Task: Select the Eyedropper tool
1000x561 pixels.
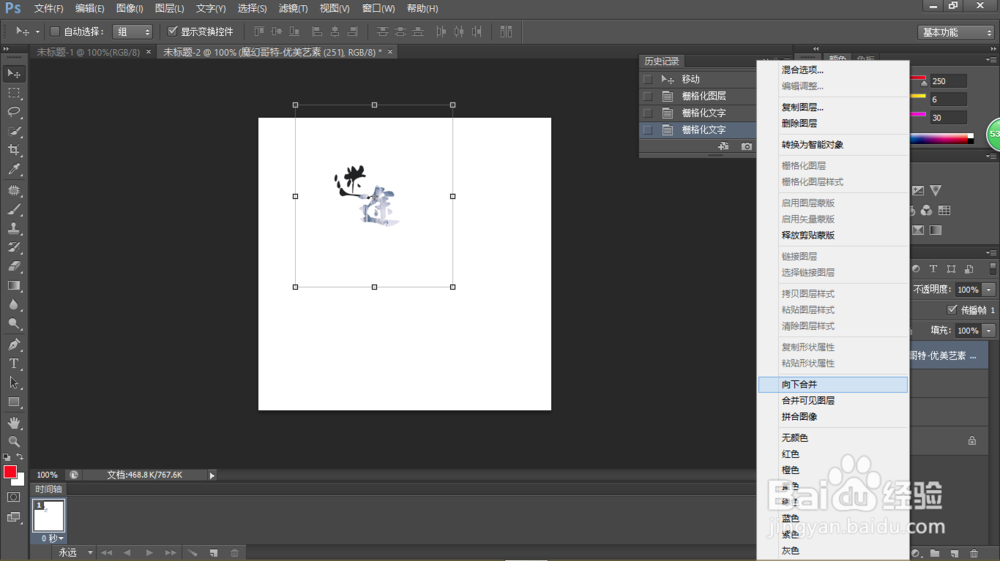Action: coord(14,170)
